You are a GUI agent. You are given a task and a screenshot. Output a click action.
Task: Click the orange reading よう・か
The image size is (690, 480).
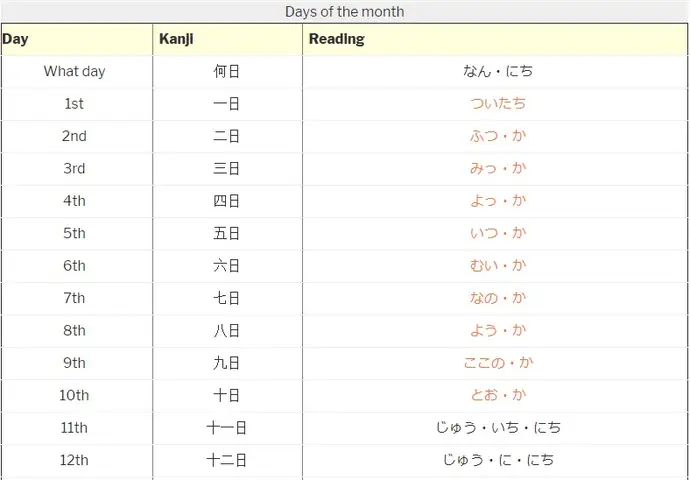(x=498, y=330)
